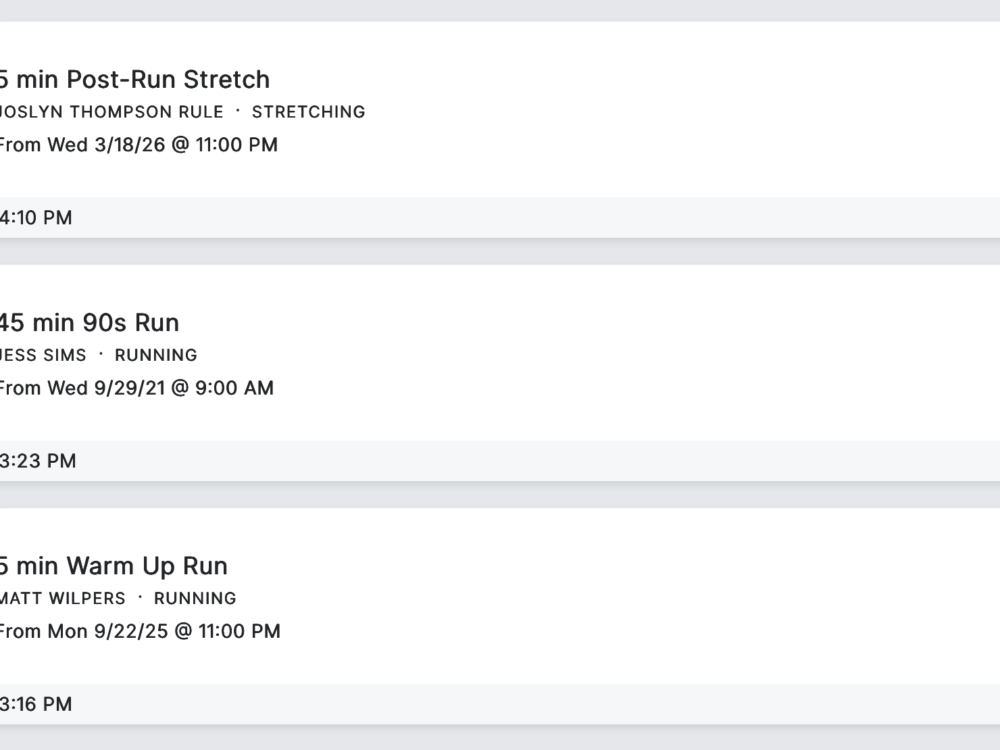Image resolution: width=1000 pixels, height=750 pixels.
Task: Select the Stretching category label
Action: click(308, 112)
